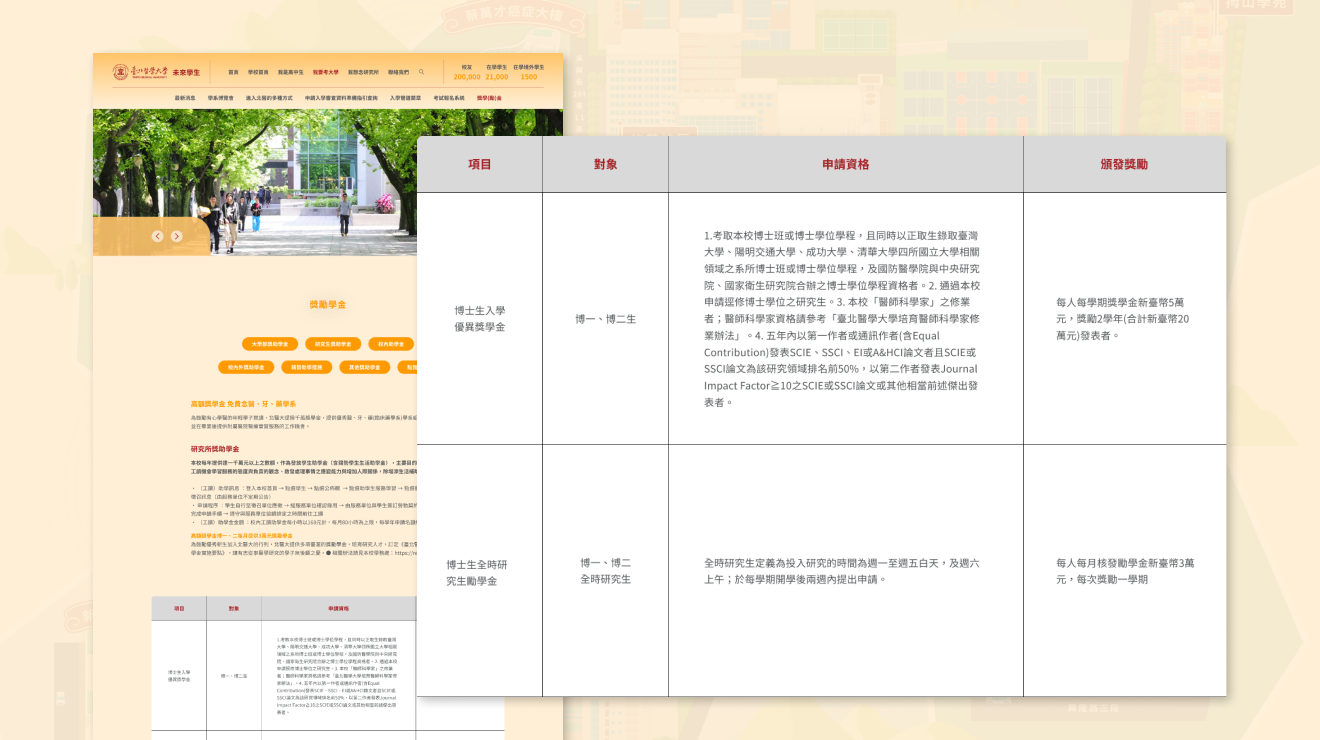Click the 博一、博二生 cell in enlarged table
The image size is (1320, 740).
[606, 319]
